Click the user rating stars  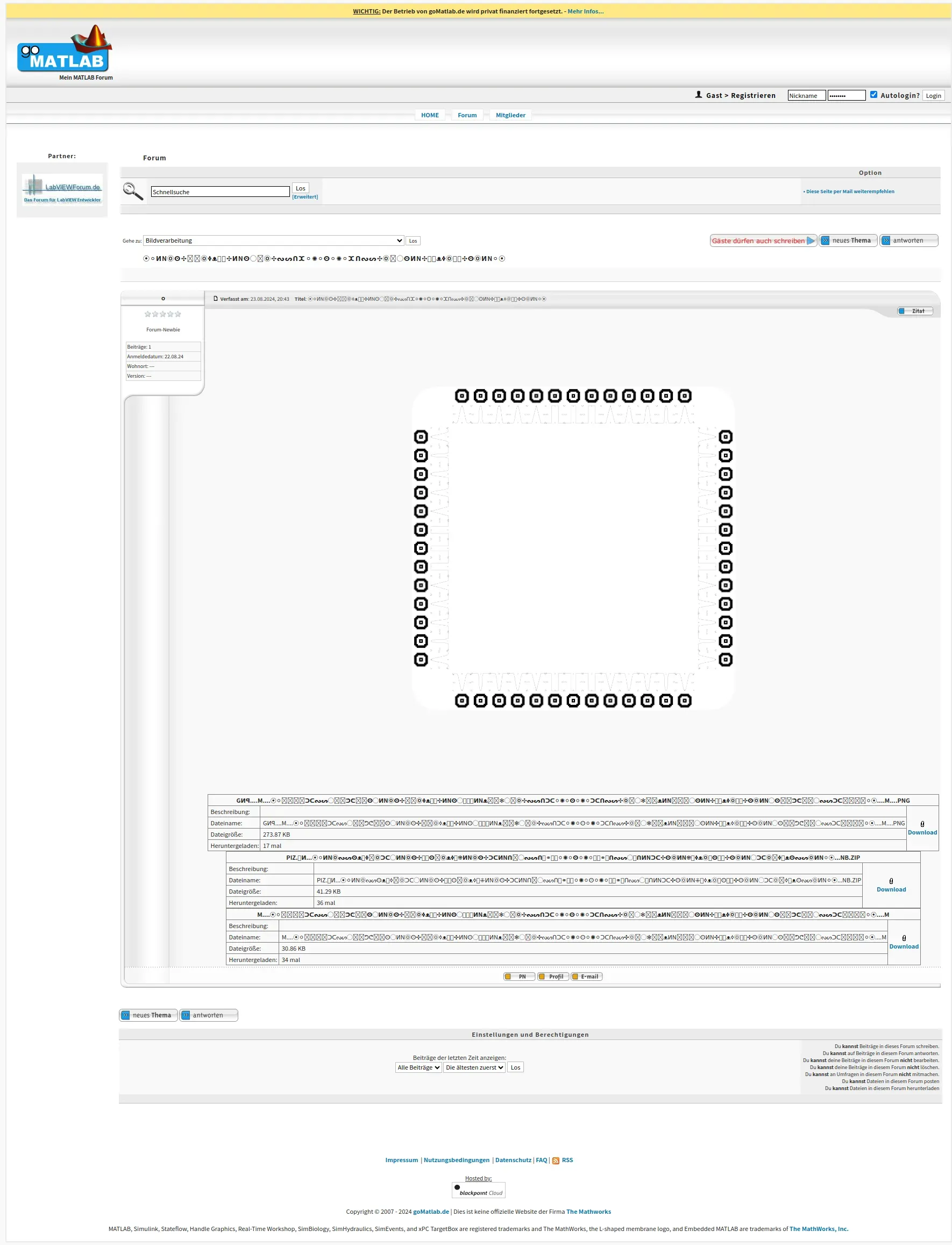tap(162, 314)
